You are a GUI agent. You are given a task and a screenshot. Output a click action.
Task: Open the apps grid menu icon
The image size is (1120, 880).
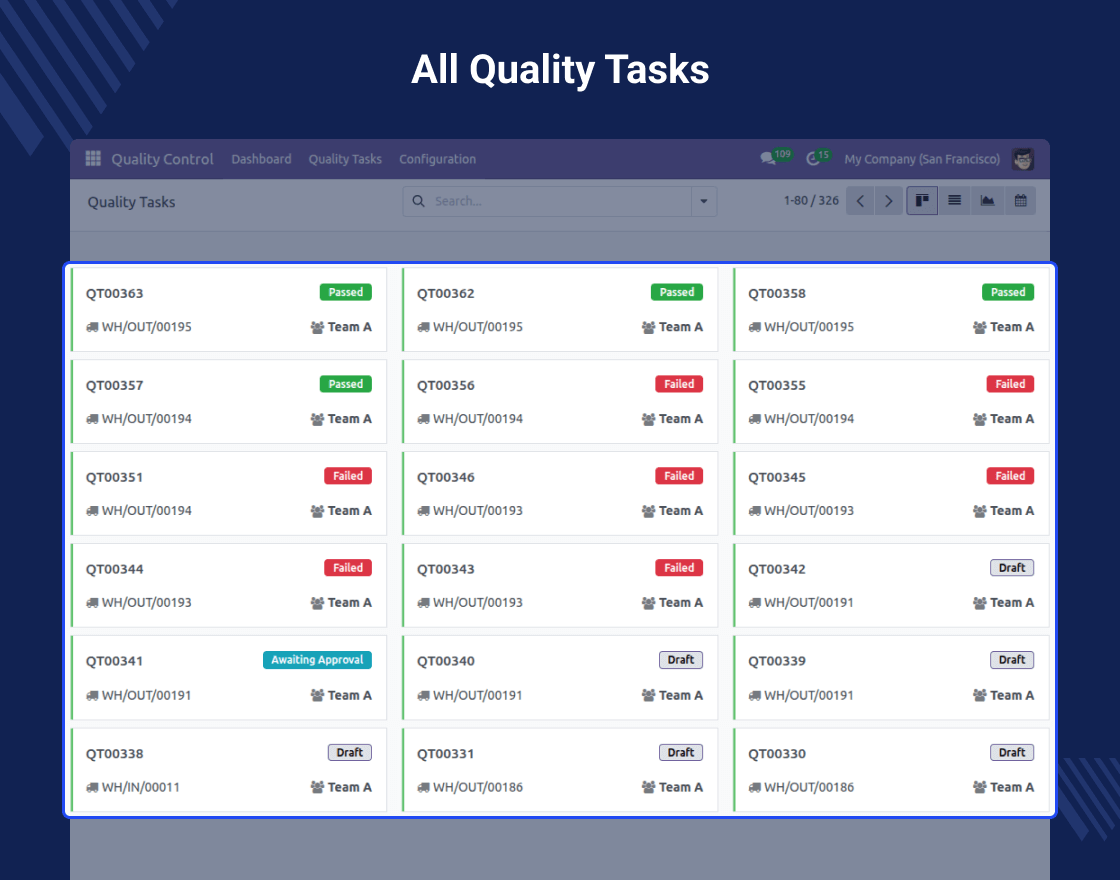point(93,159)
